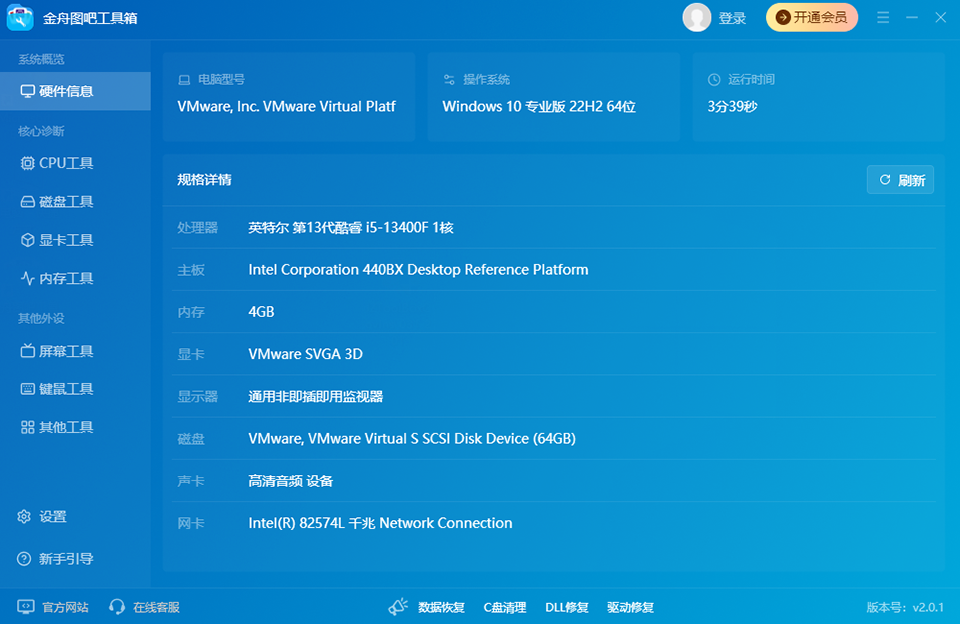Image resolution: width=960 pixels, height=624 pixels.
Task: Click the 官方网站 monitor icon
Action: pos(26,607)
